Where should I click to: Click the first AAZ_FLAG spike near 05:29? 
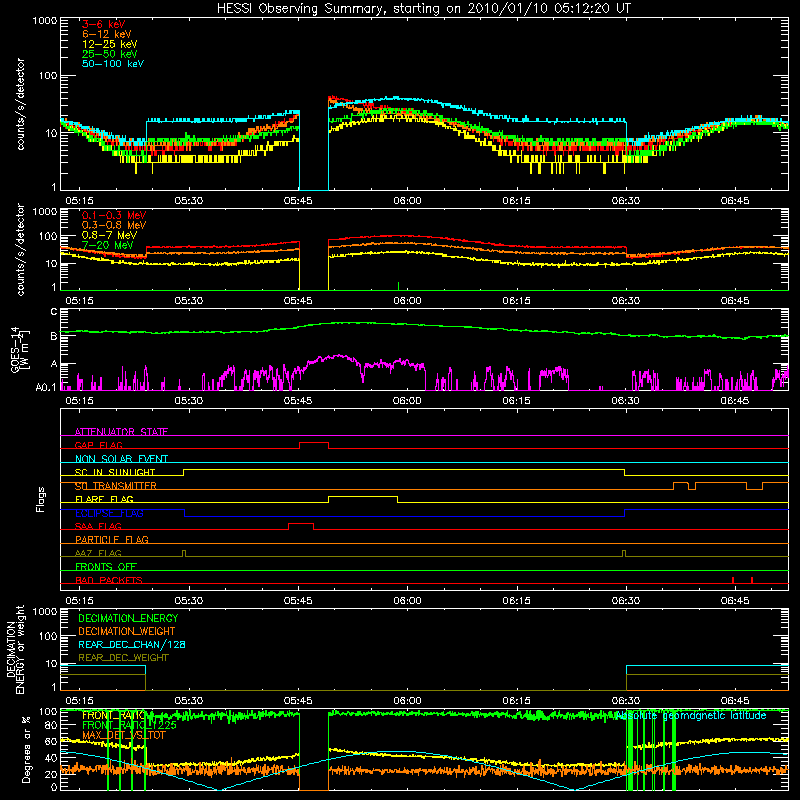[x=184, y=553]
